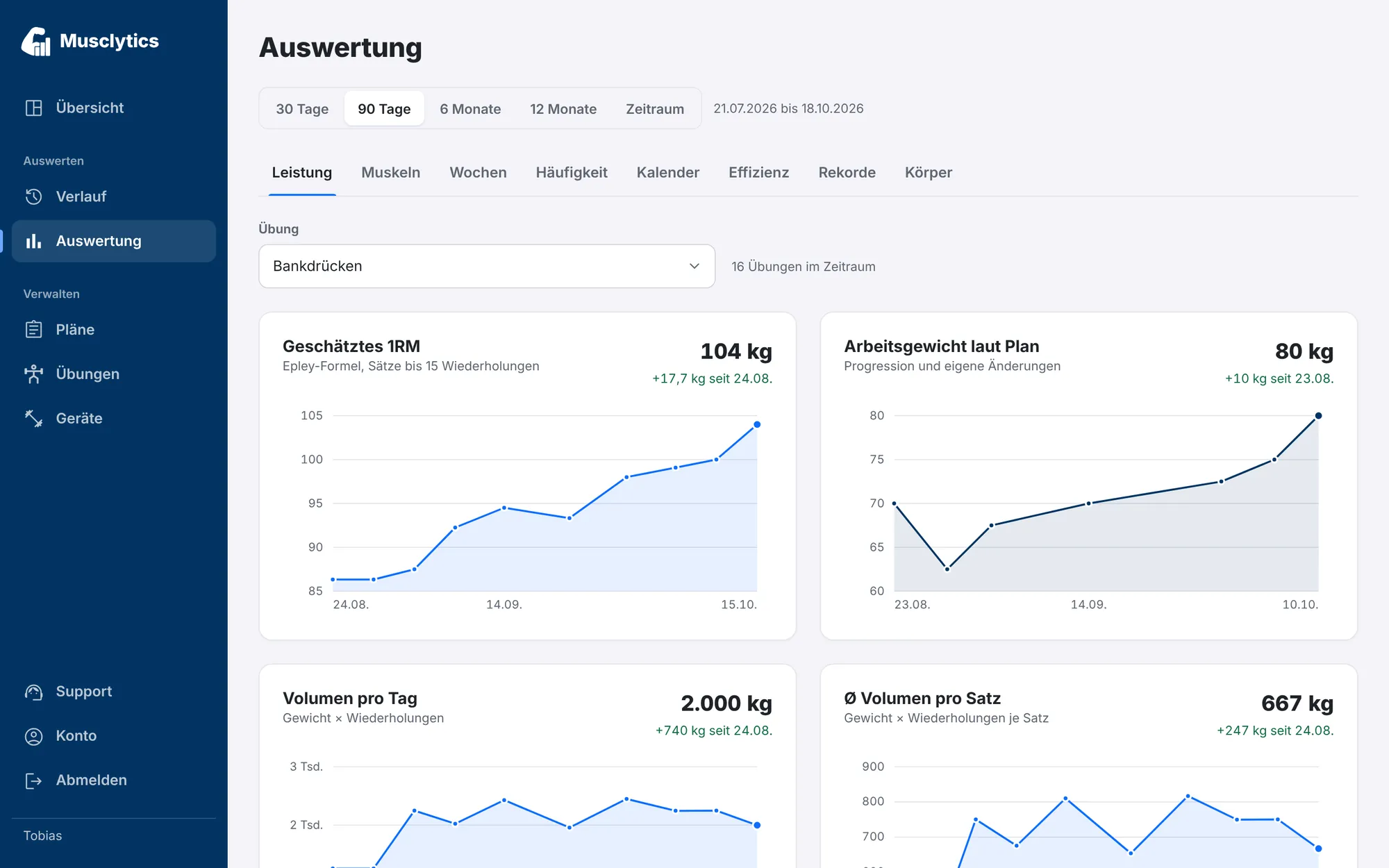Click the '+10 kg seit 23.08.' value

1279,379
